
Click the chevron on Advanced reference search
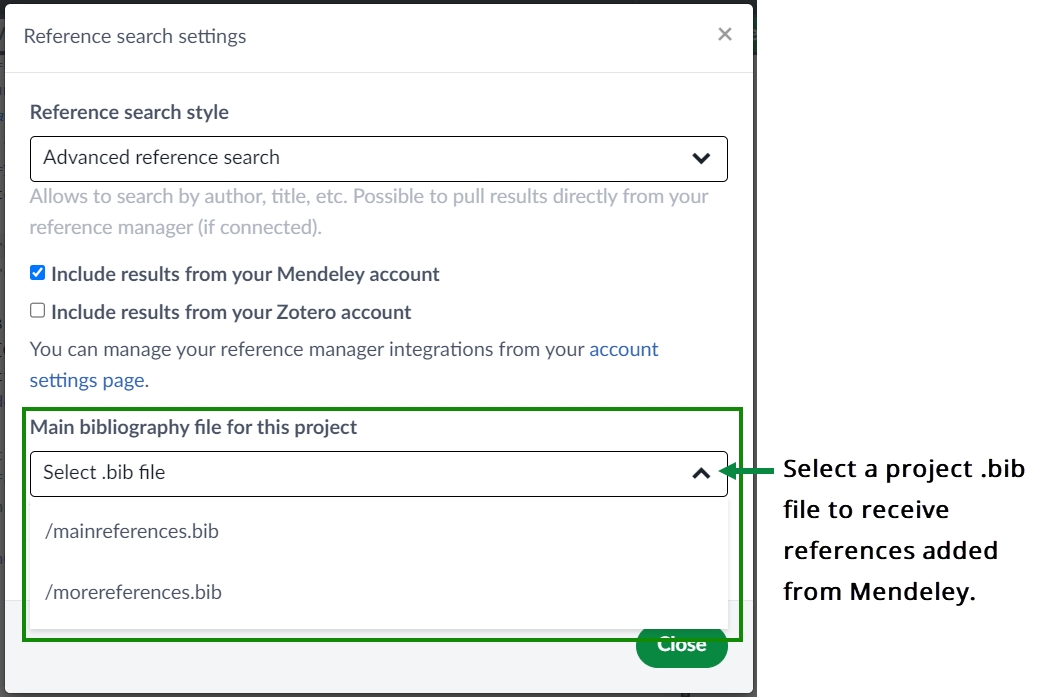[x=701, y=158]
